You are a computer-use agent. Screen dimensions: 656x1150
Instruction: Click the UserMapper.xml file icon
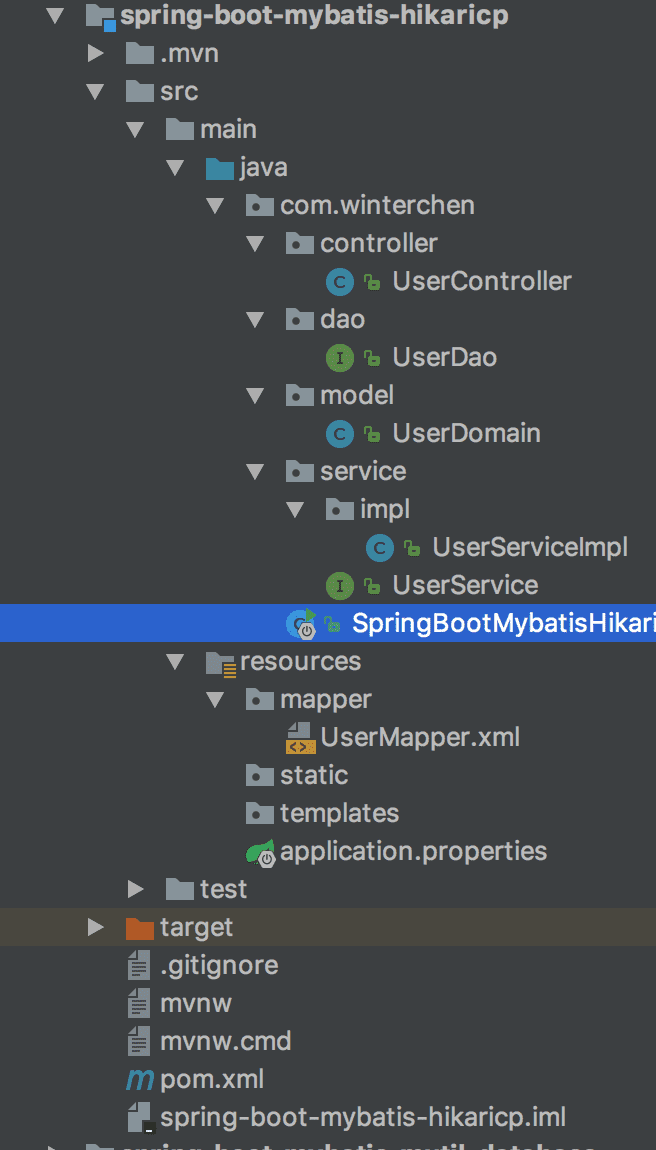(x=300, y=738)
